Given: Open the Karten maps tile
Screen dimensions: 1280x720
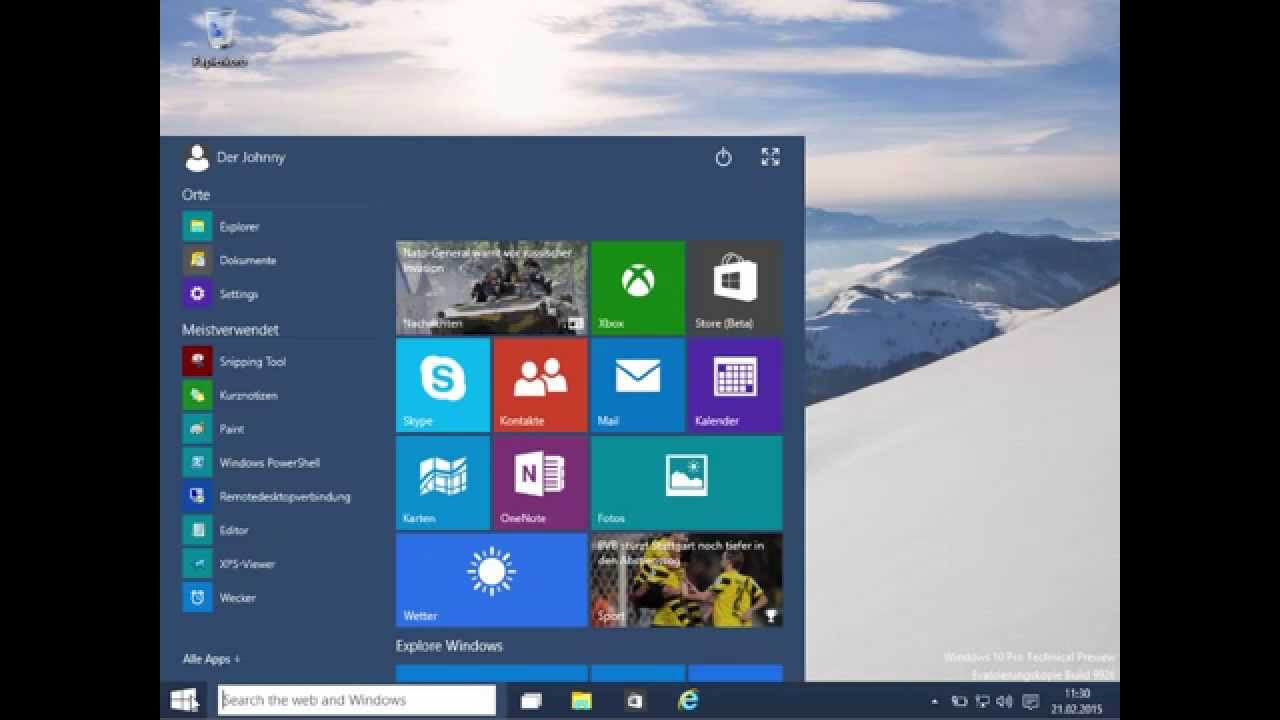Looking at the screenshot, I should (443, 482).
